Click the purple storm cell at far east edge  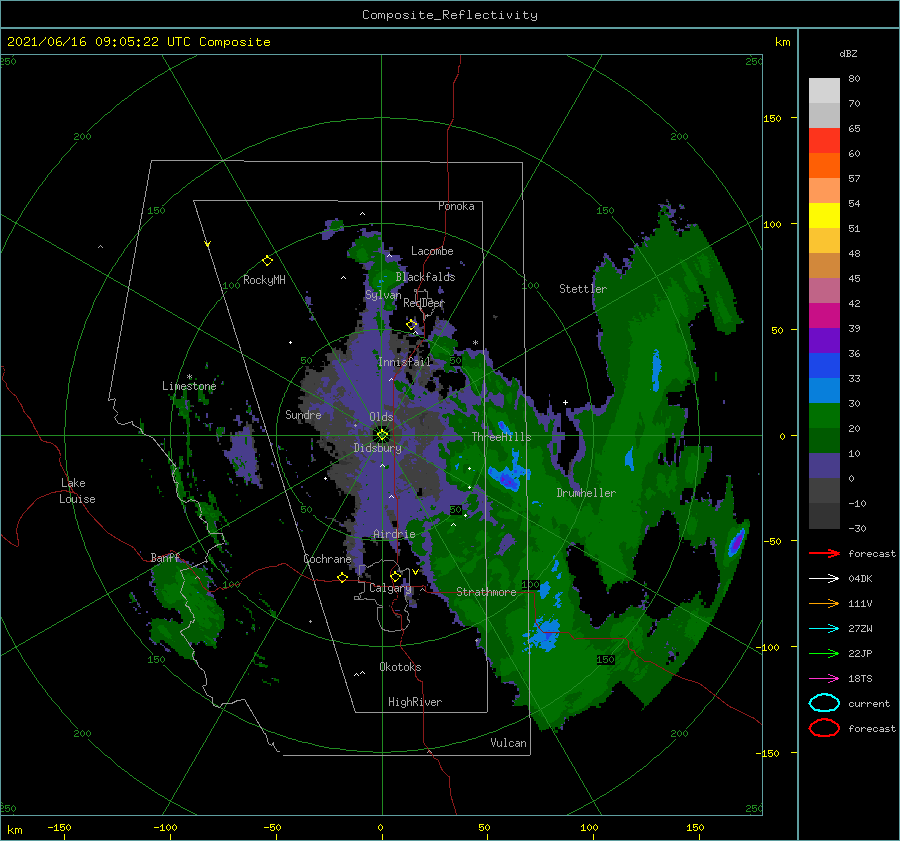tap(736, 542)
